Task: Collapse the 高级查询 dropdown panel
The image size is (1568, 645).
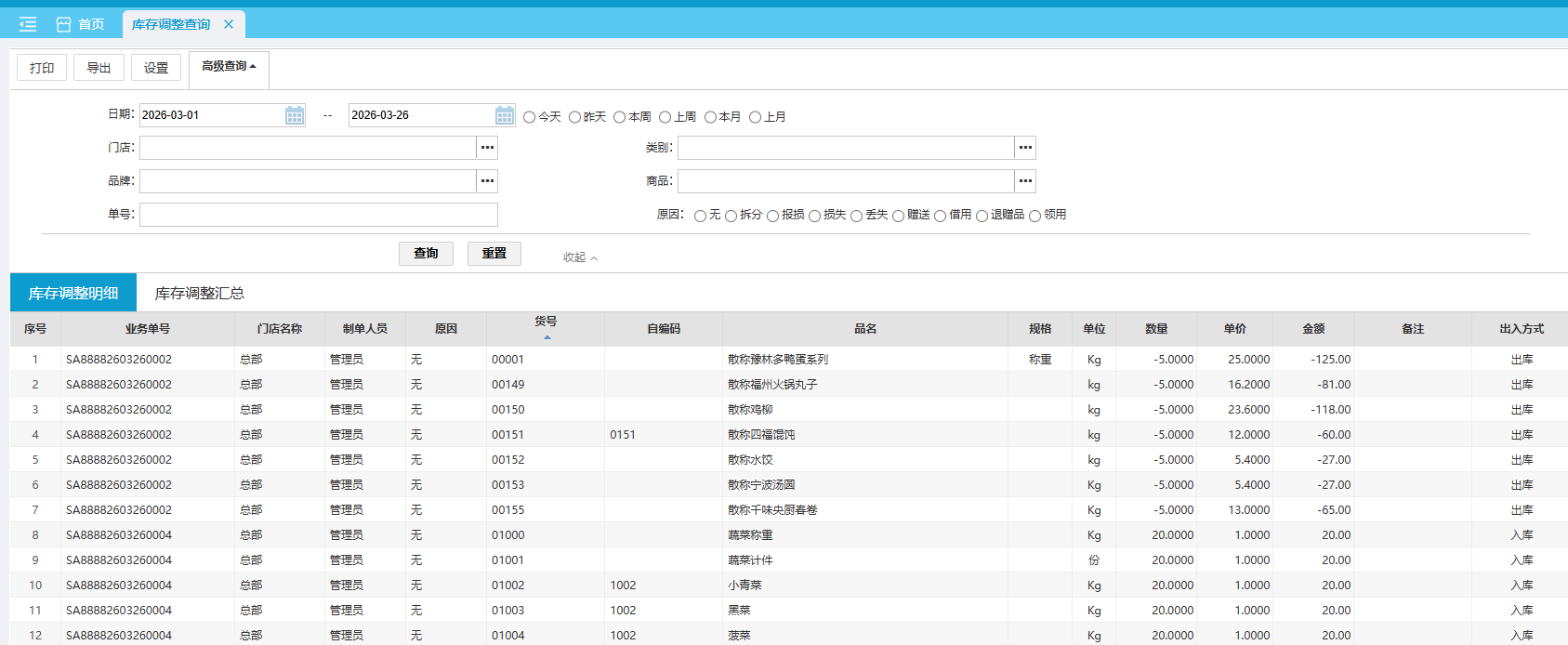Action: [229, 67]
